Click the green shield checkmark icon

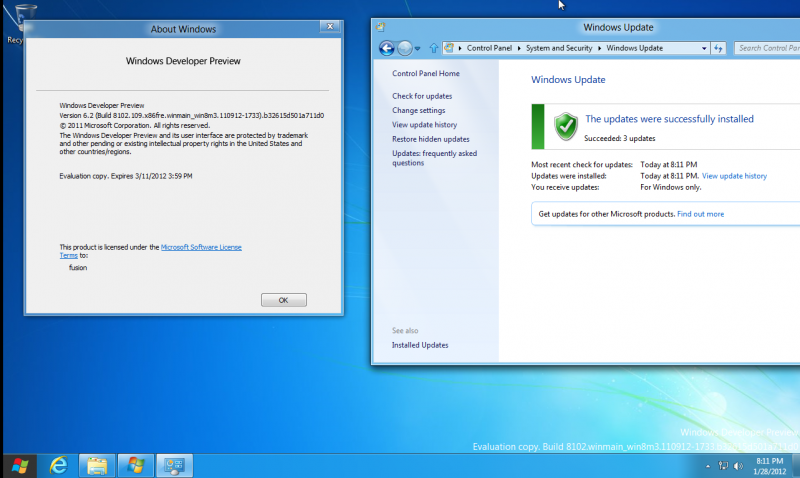566,127
